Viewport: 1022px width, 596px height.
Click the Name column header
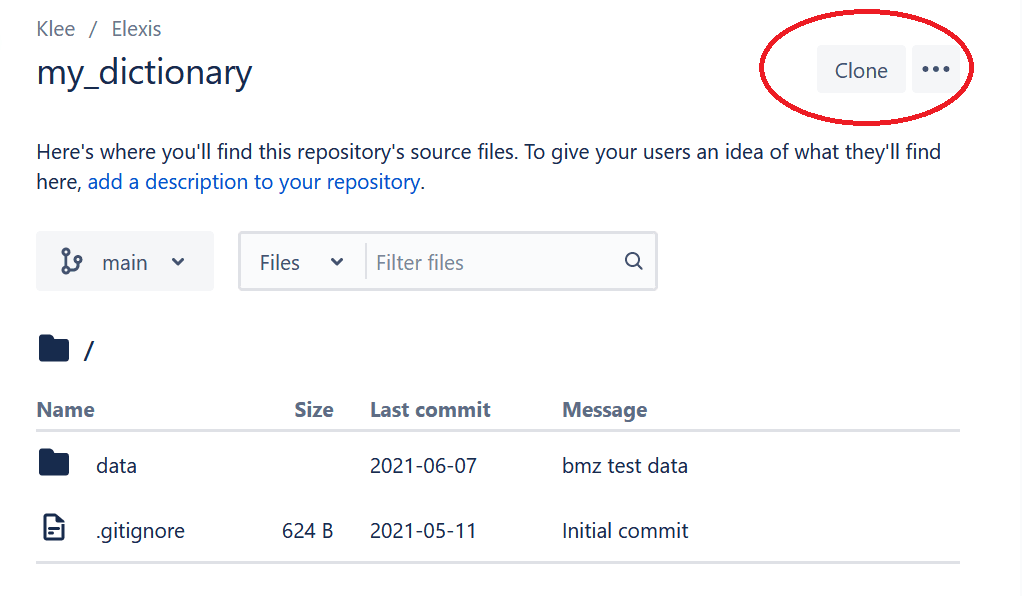65,410
